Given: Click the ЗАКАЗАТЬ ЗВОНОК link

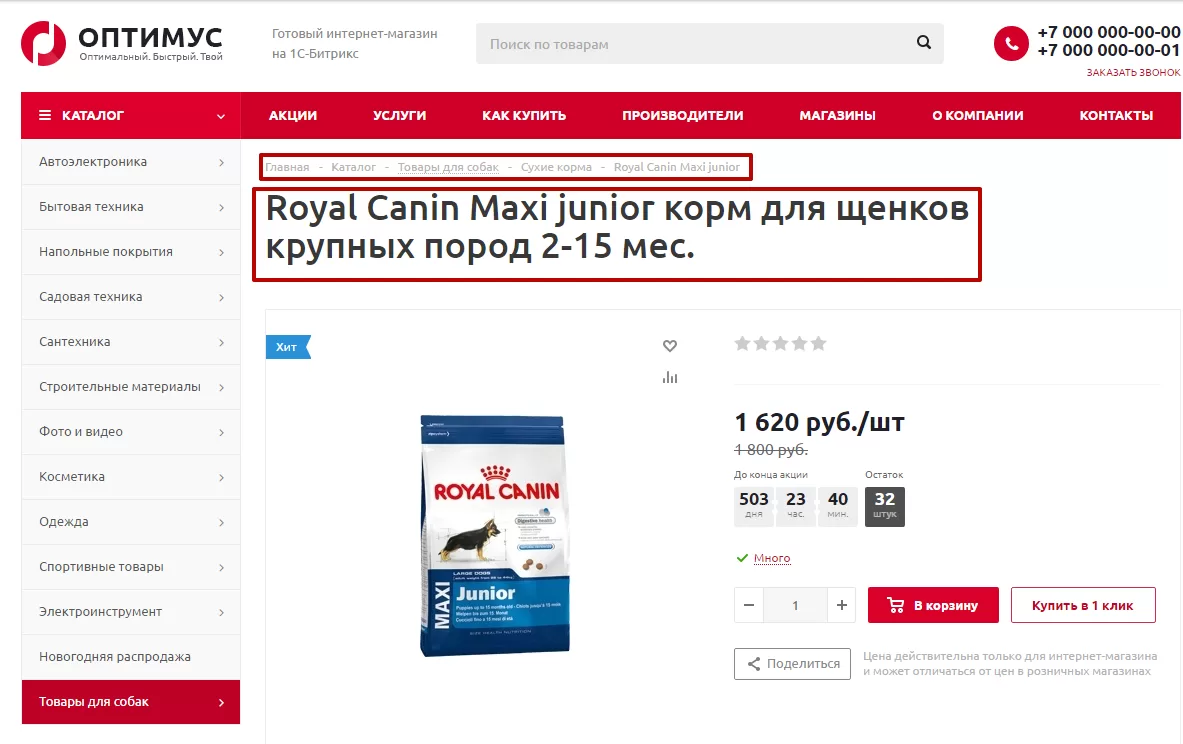Looking at the screenshot, I should tap(1133, 72).
